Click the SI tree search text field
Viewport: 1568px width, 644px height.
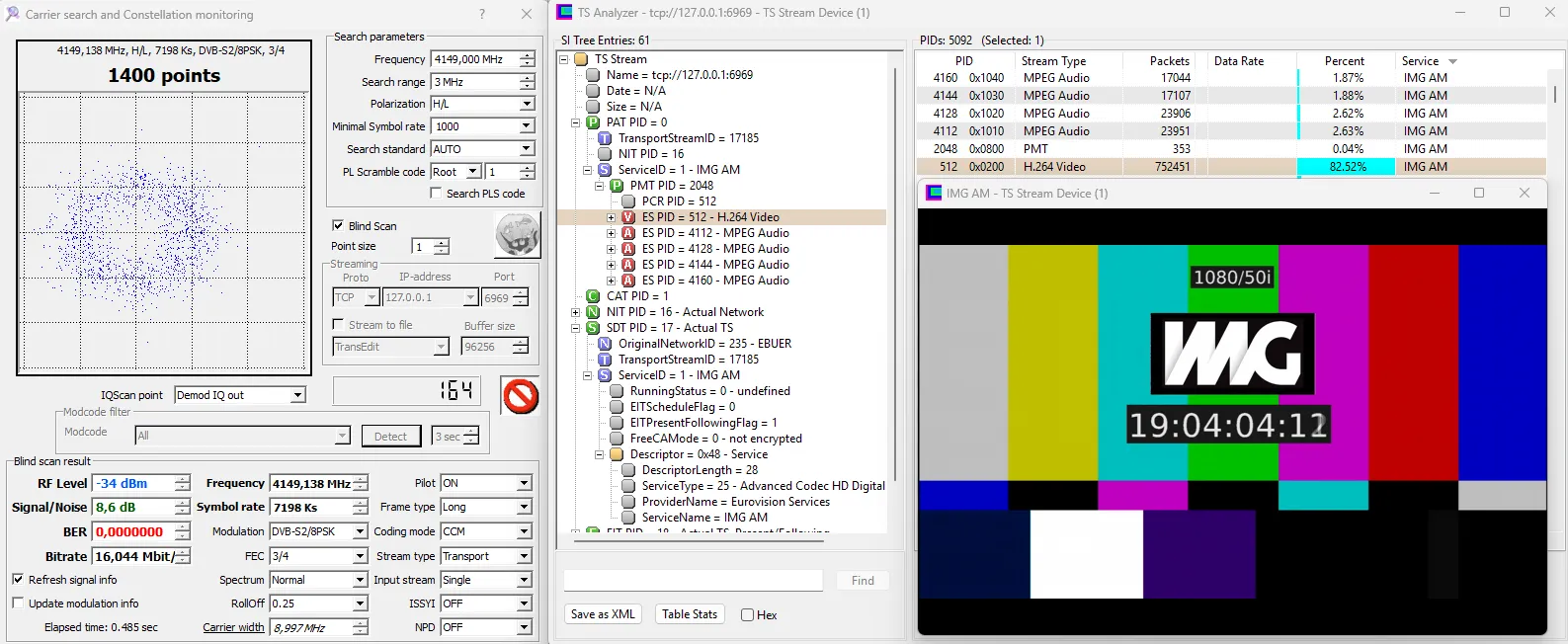pos(693,581)
